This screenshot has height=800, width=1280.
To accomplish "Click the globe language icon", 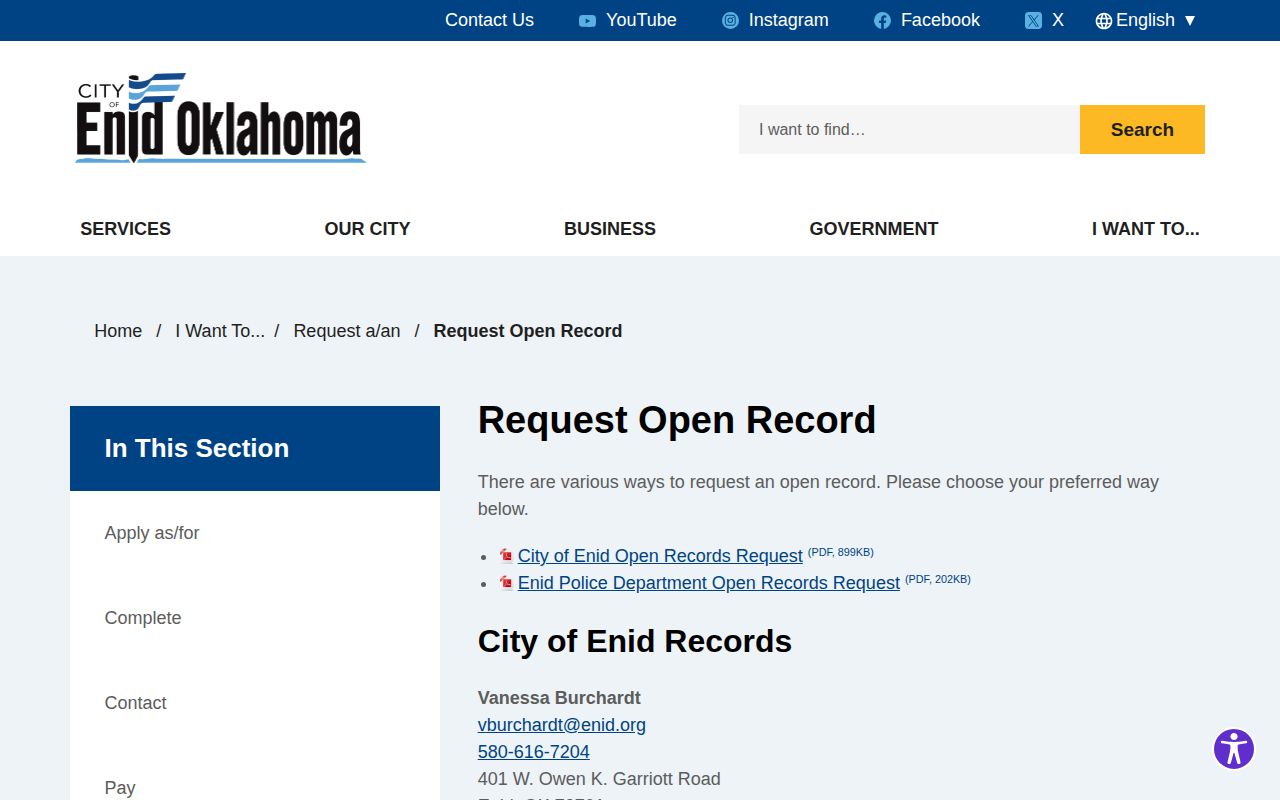I will tap(1104, 21).
